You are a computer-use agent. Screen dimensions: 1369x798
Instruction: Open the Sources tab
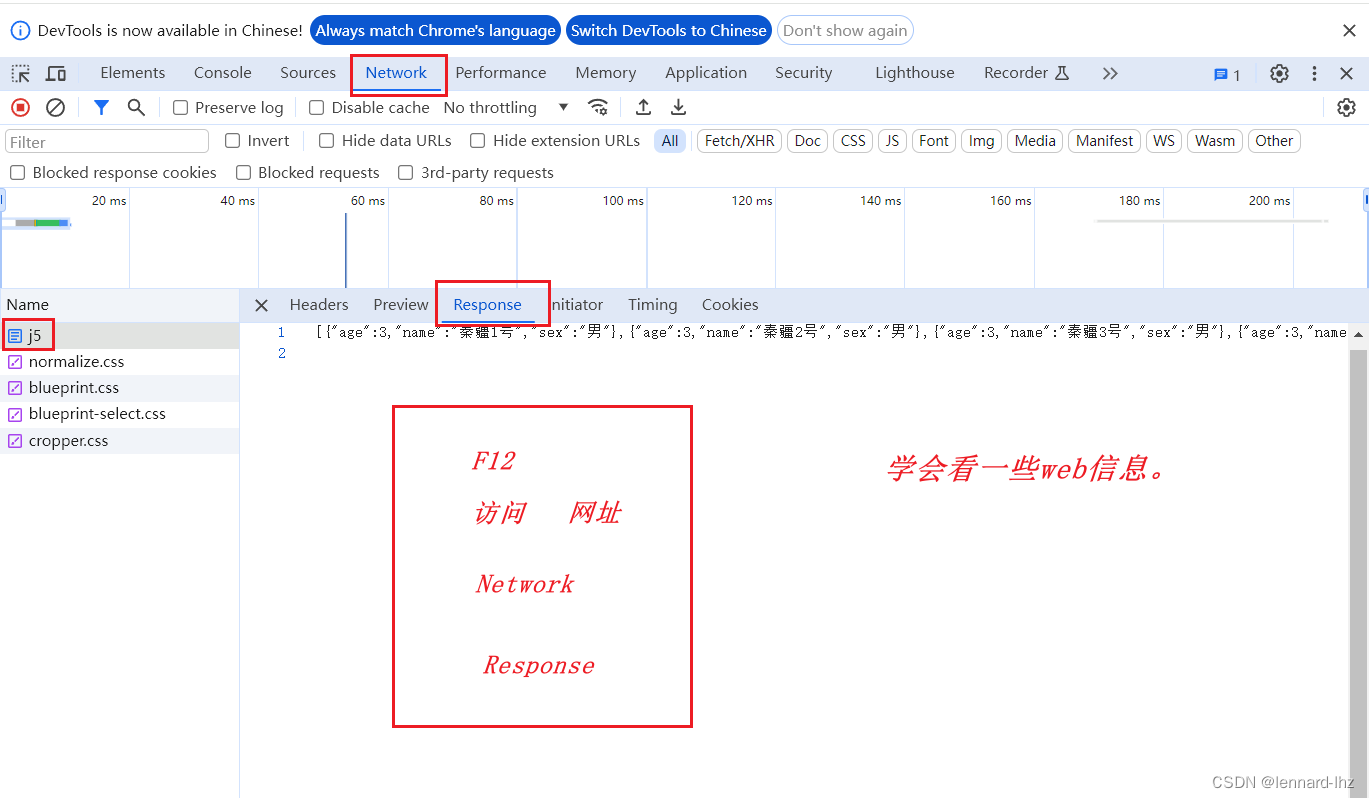[308, 73]
